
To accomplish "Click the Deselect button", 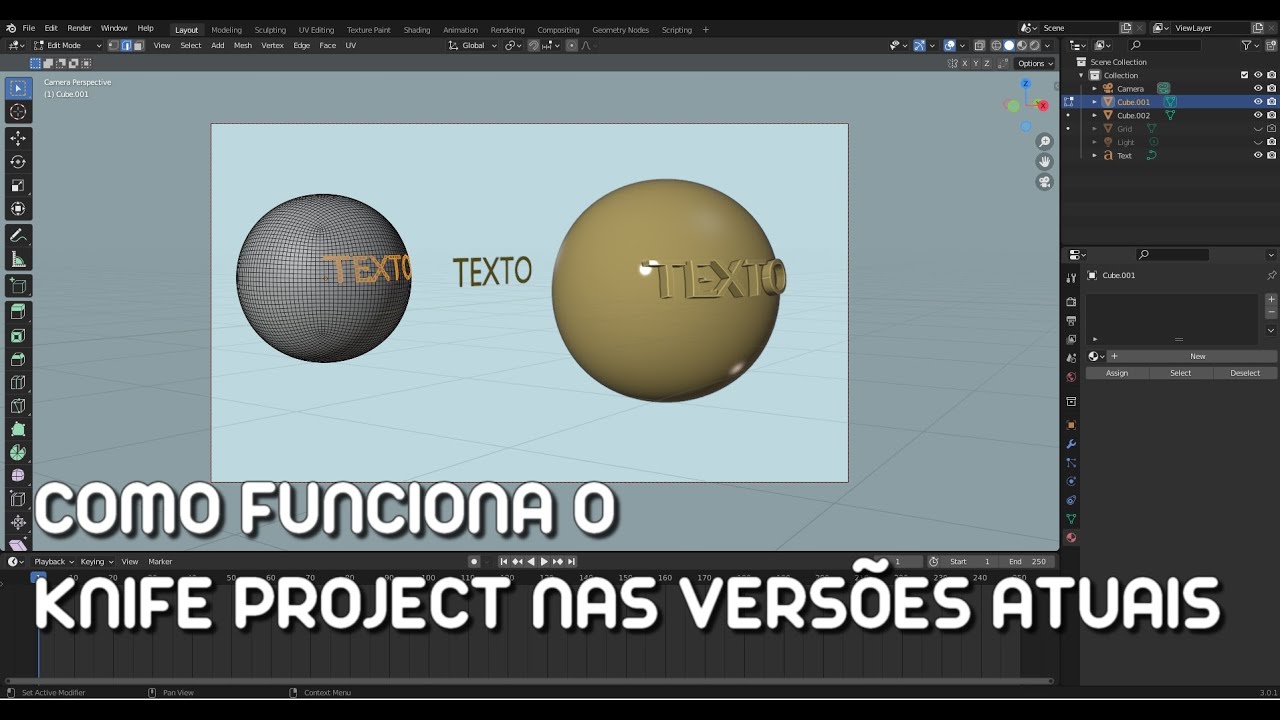I will [x=1245, y=373].
